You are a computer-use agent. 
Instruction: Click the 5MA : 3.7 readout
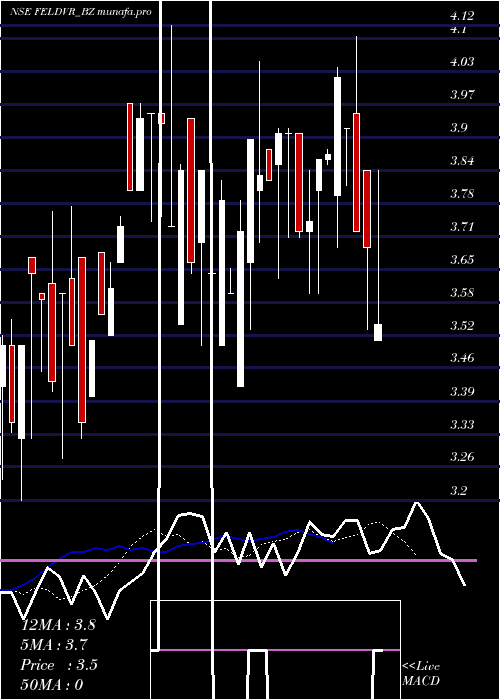click(54, 645)
